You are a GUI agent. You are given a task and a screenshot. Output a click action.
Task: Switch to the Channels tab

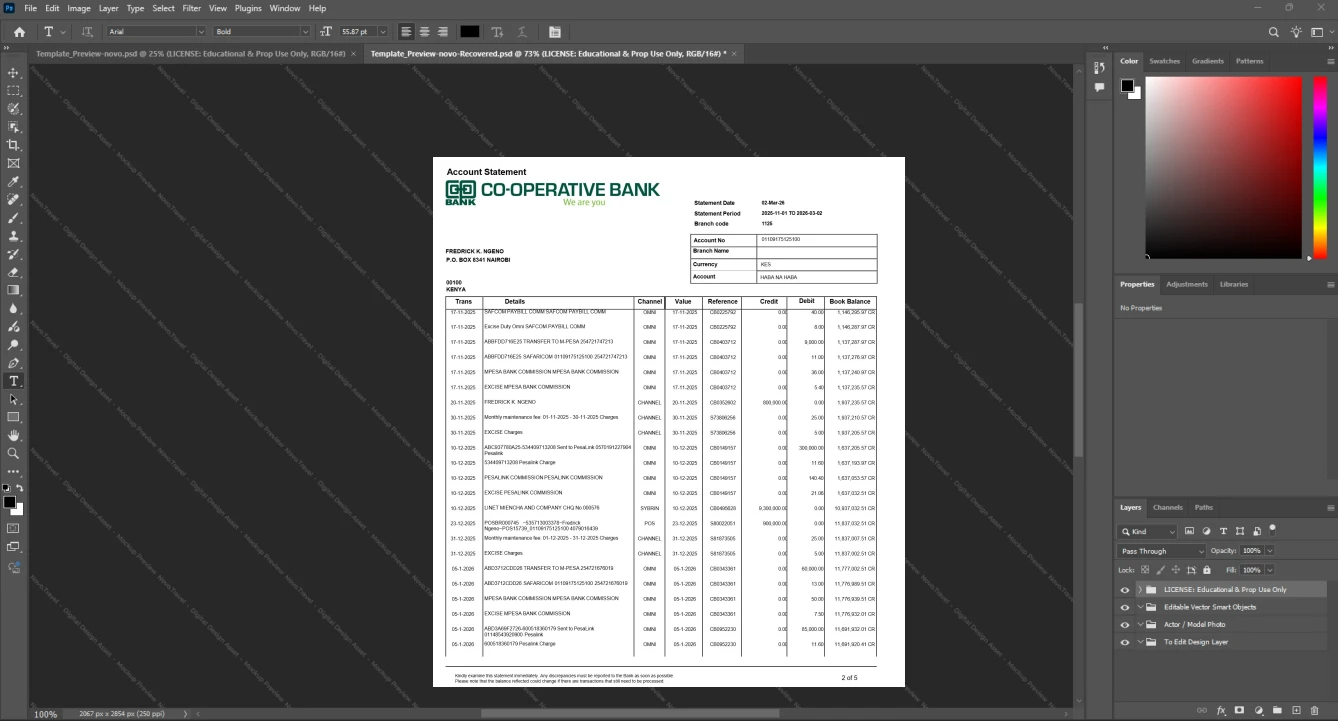click(1167, 507)
